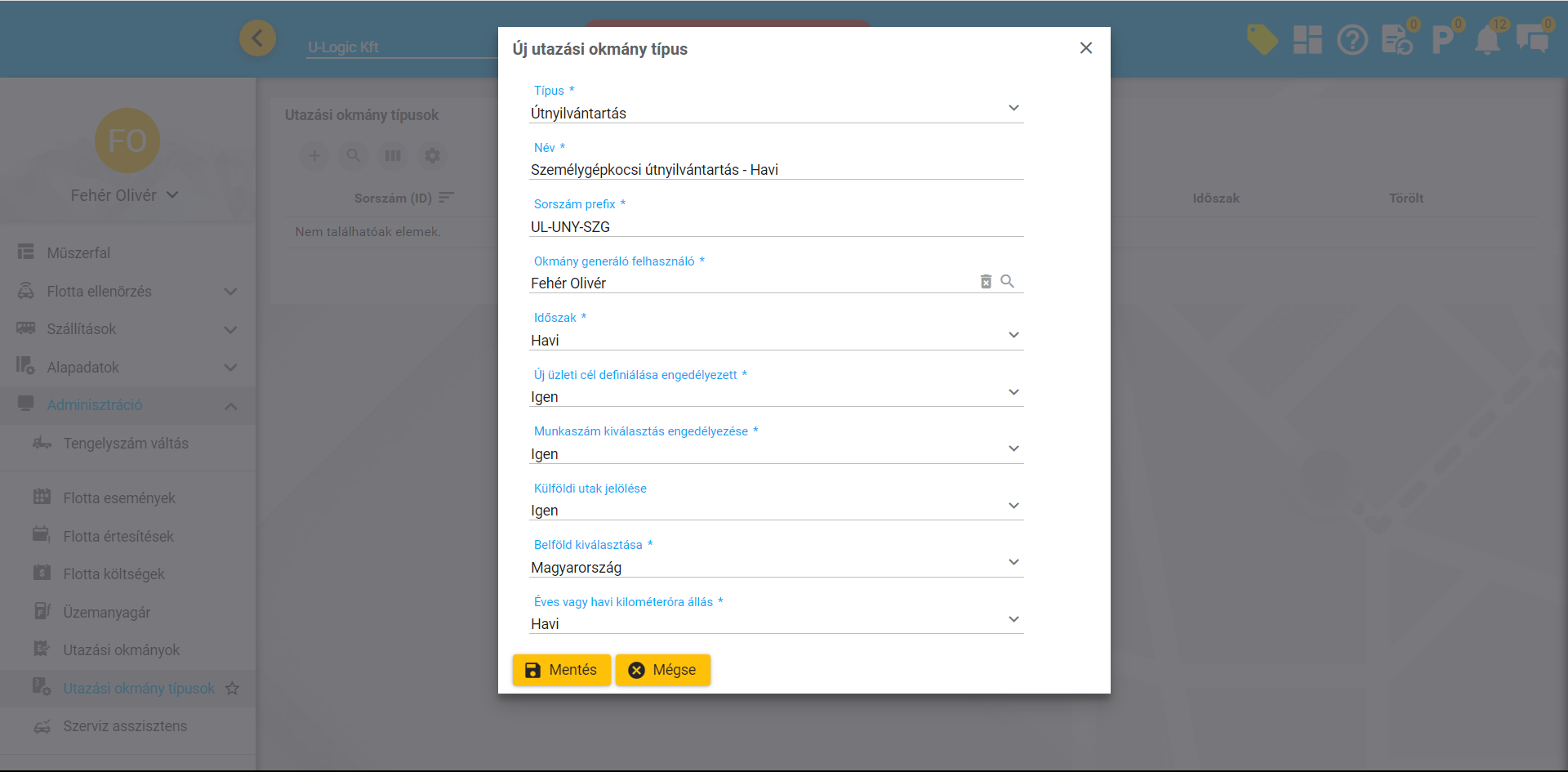
Task: Click into the Név text field
Action: click(x=776, y=170)
